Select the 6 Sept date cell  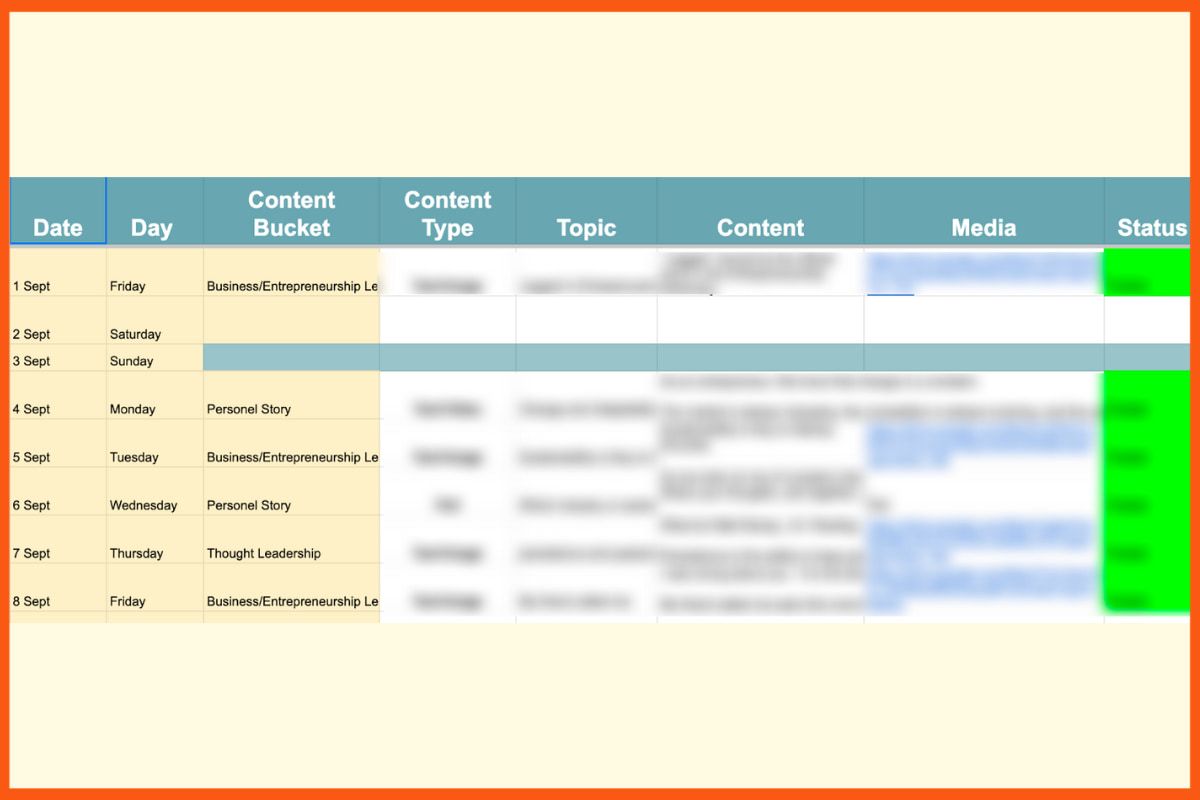point(58,491)
